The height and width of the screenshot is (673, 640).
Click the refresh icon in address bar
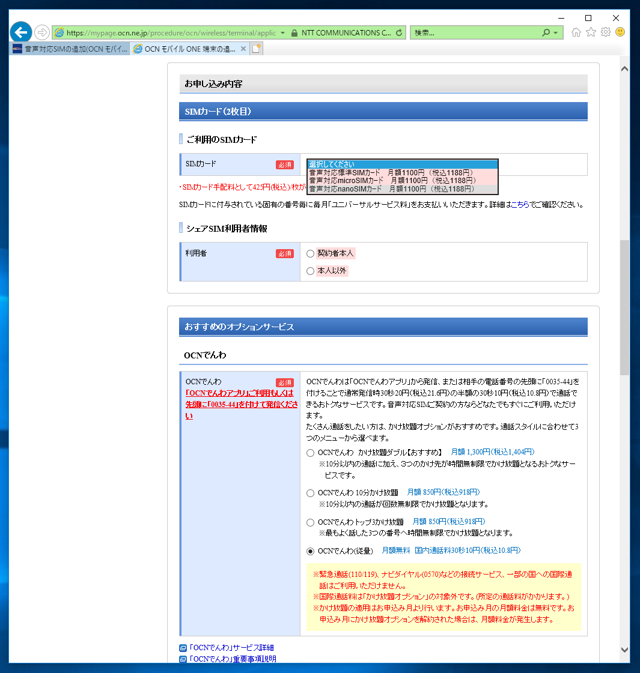click(x=399, y=33)
